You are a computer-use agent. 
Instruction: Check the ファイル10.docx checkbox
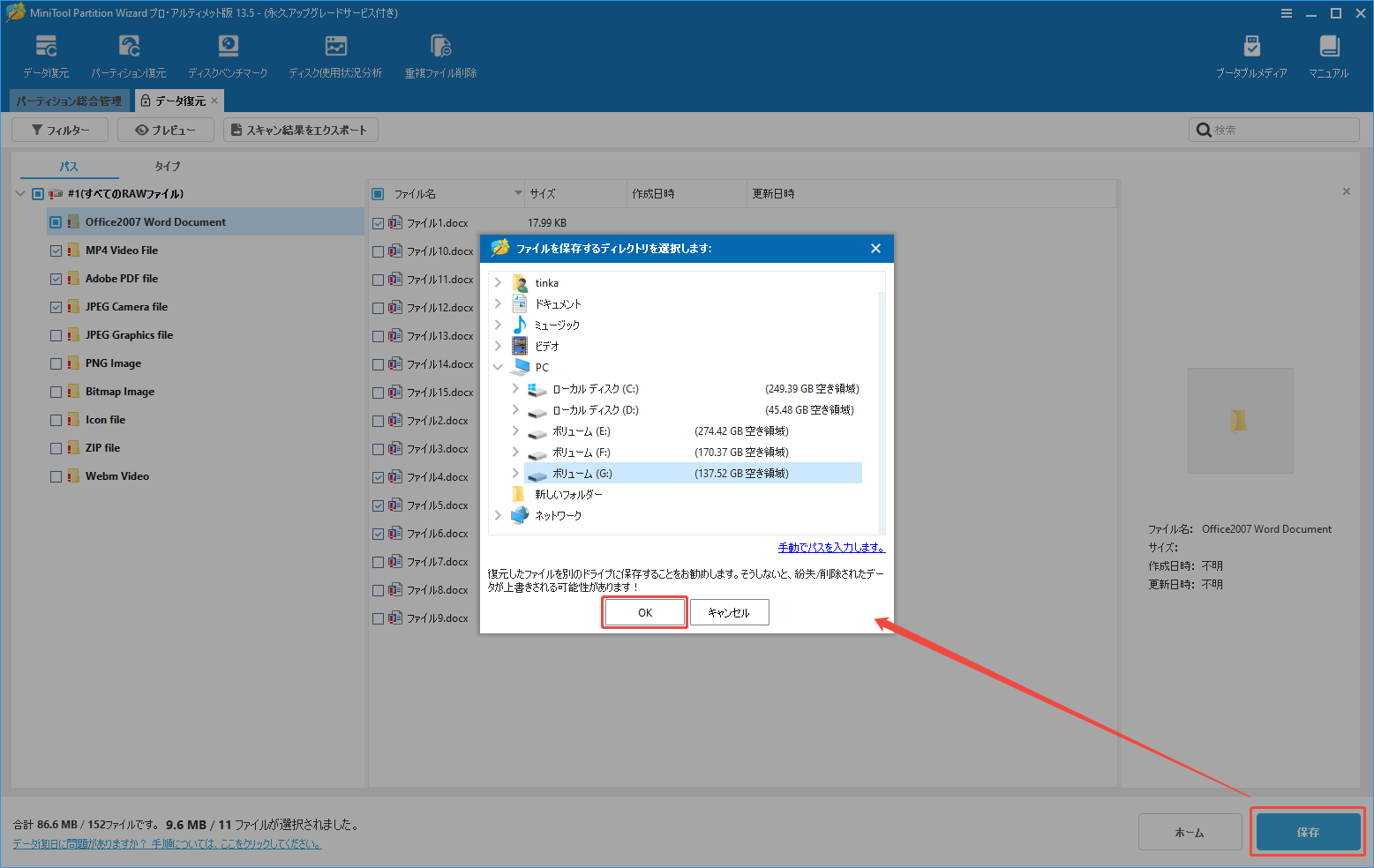tap(379, 251)
